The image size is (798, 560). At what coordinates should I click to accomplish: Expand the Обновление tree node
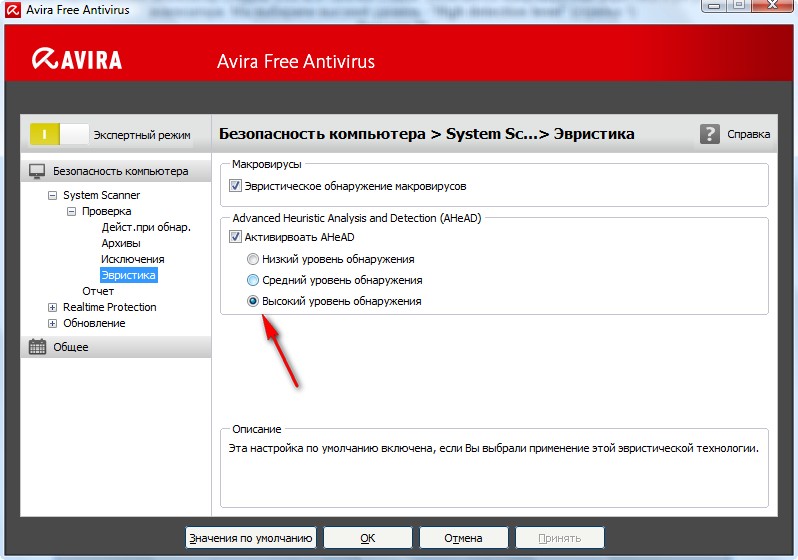pos(52,323)
